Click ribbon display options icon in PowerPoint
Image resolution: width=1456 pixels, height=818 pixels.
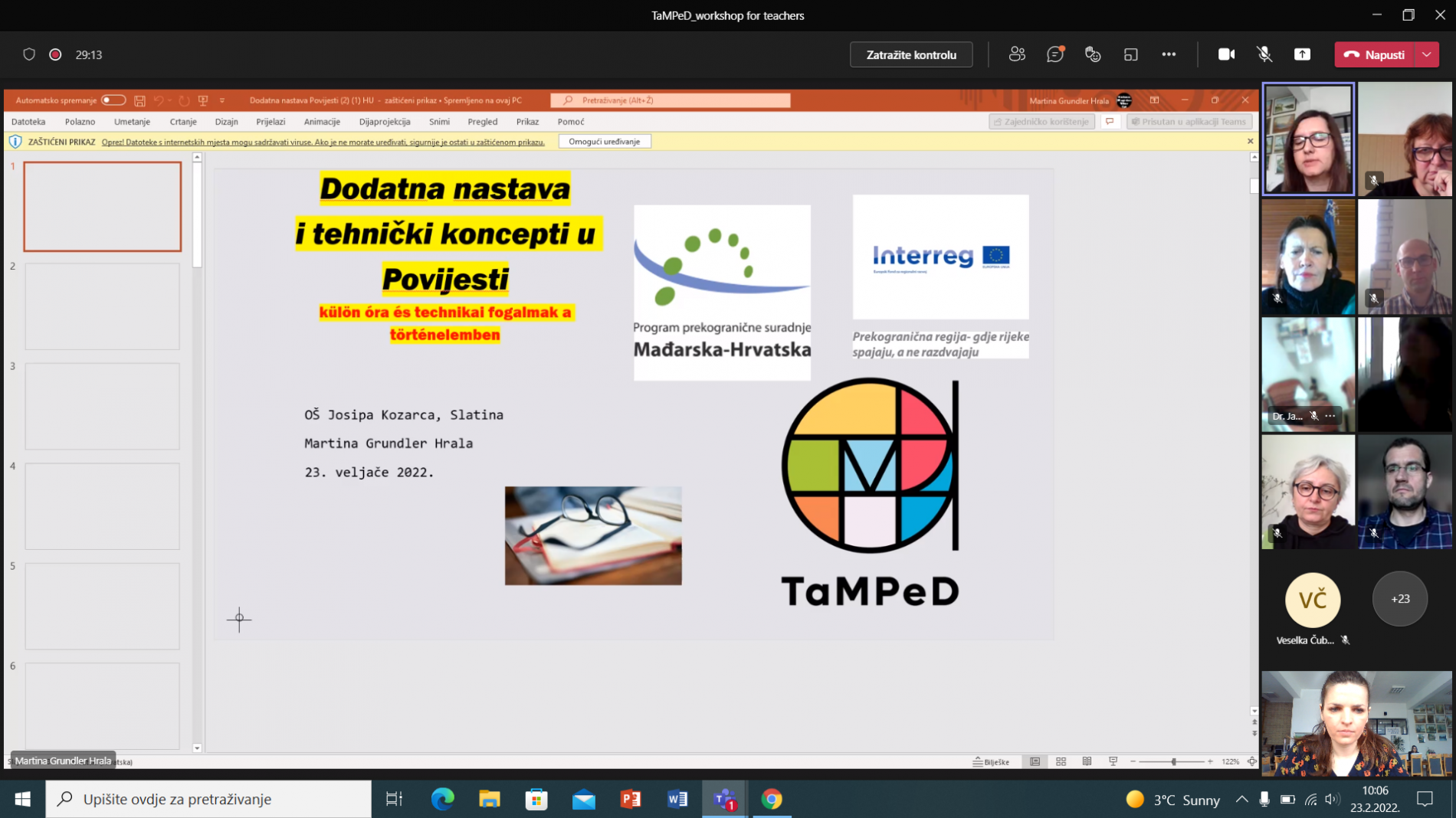pyautogui.click(x=1154, y=100)
